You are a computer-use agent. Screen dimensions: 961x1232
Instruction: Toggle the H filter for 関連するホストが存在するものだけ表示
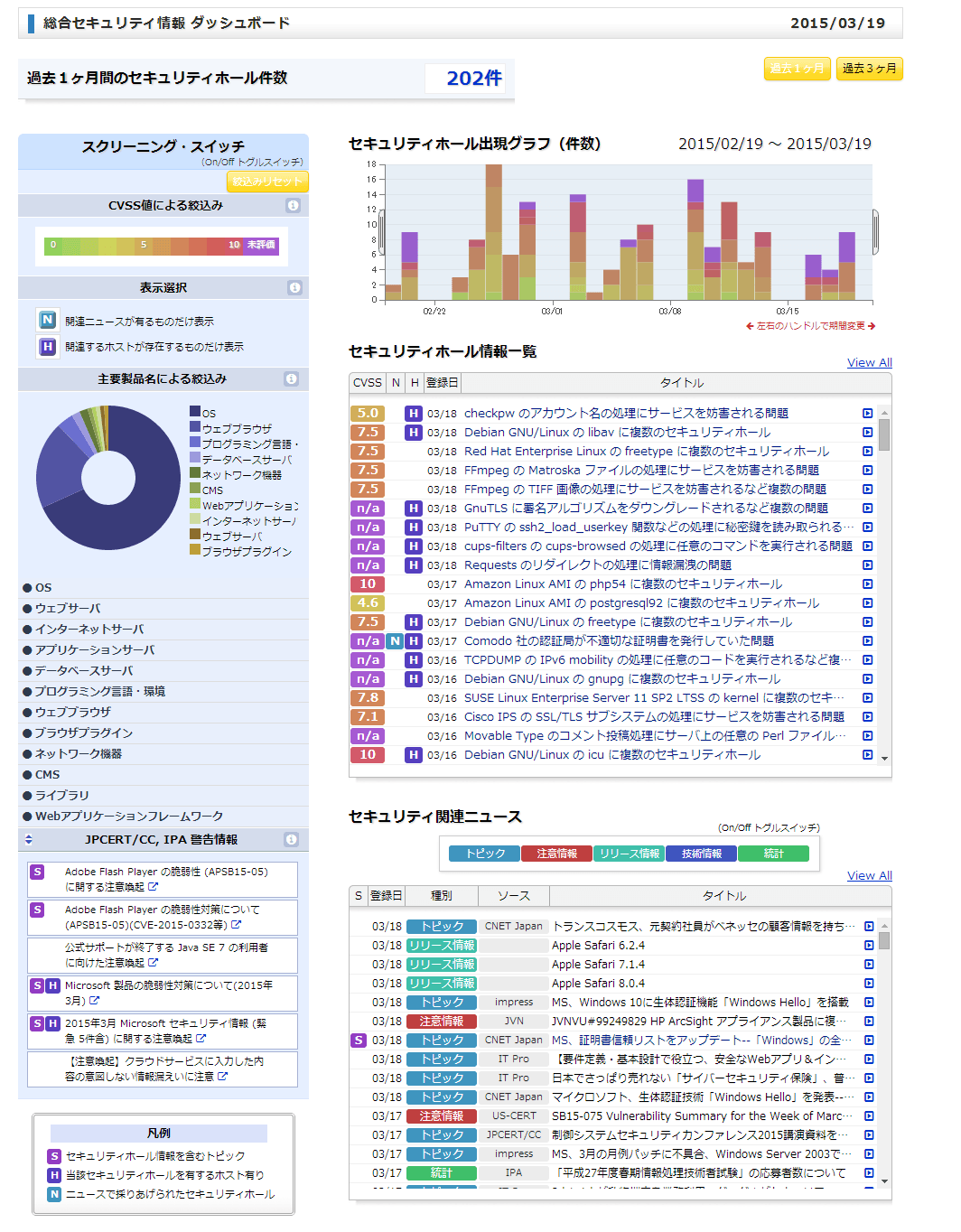pos(48,347)
